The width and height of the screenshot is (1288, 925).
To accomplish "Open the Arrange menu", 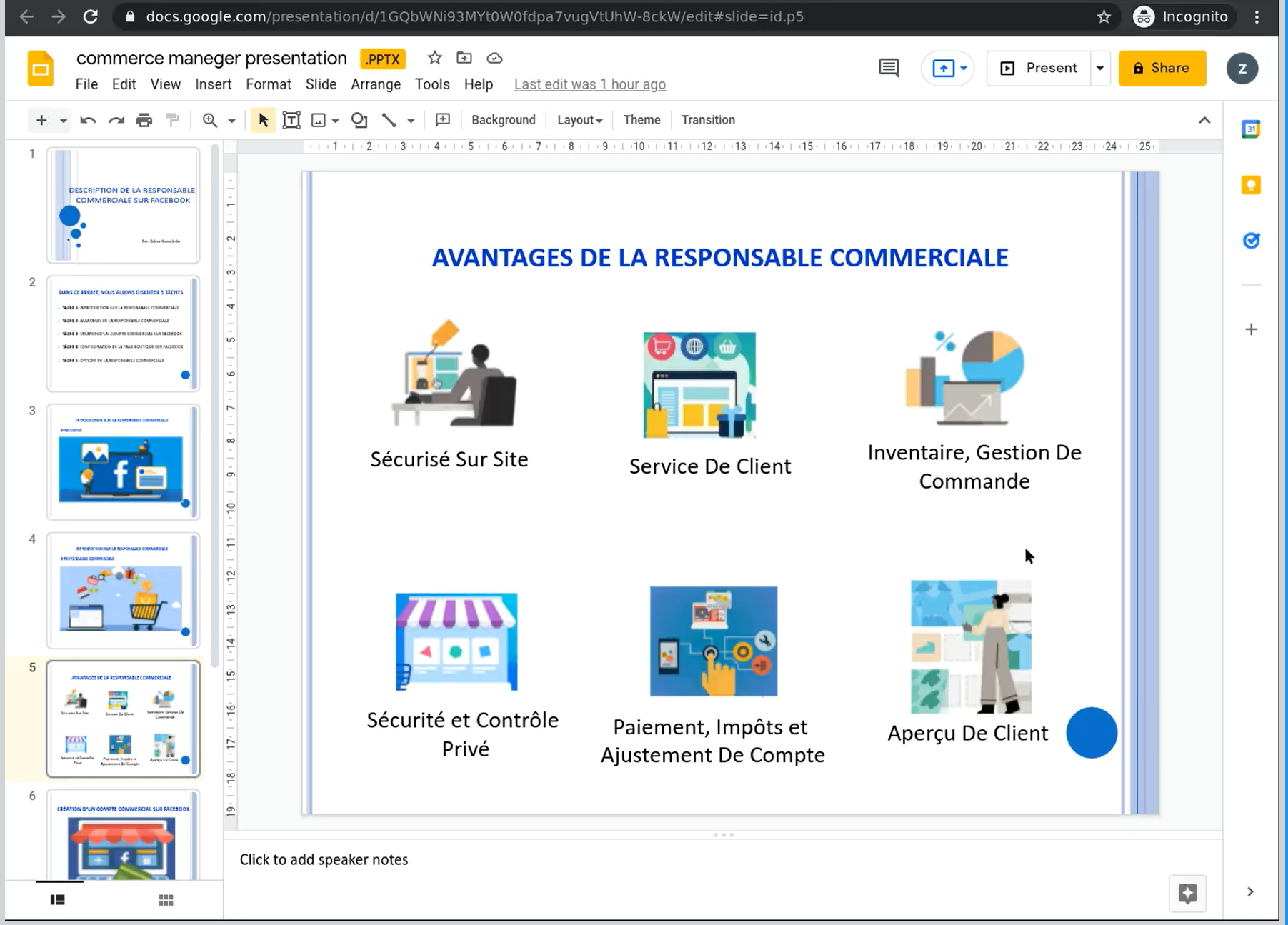I will [376, 84].
